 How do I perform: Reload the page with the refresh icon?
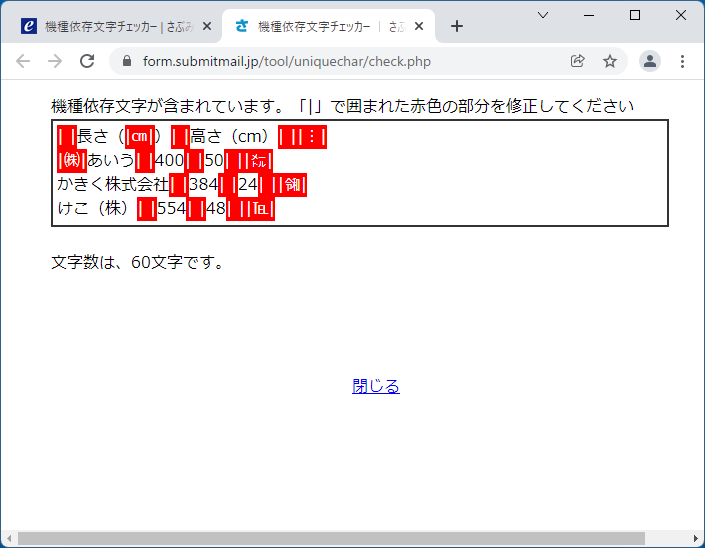[87, 61]
